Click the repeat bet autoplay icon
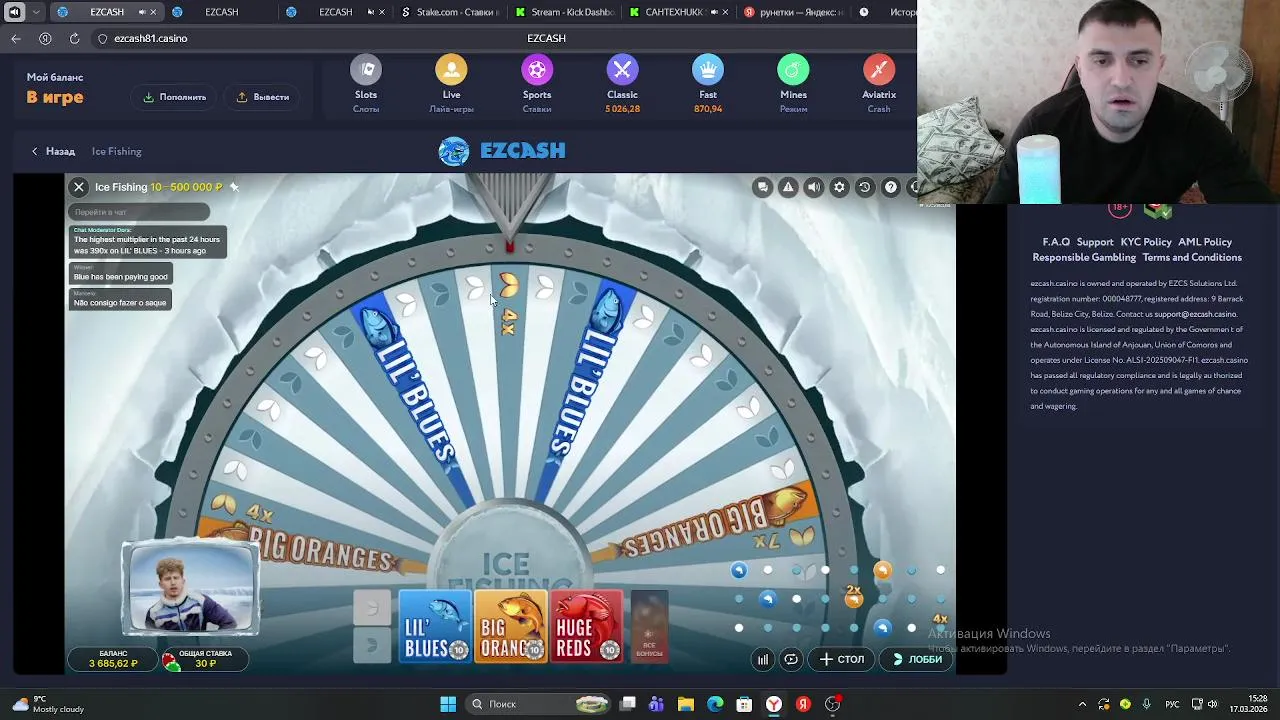Image resolution: width=1280 pixels, height=720 pixels. [791, 659]
